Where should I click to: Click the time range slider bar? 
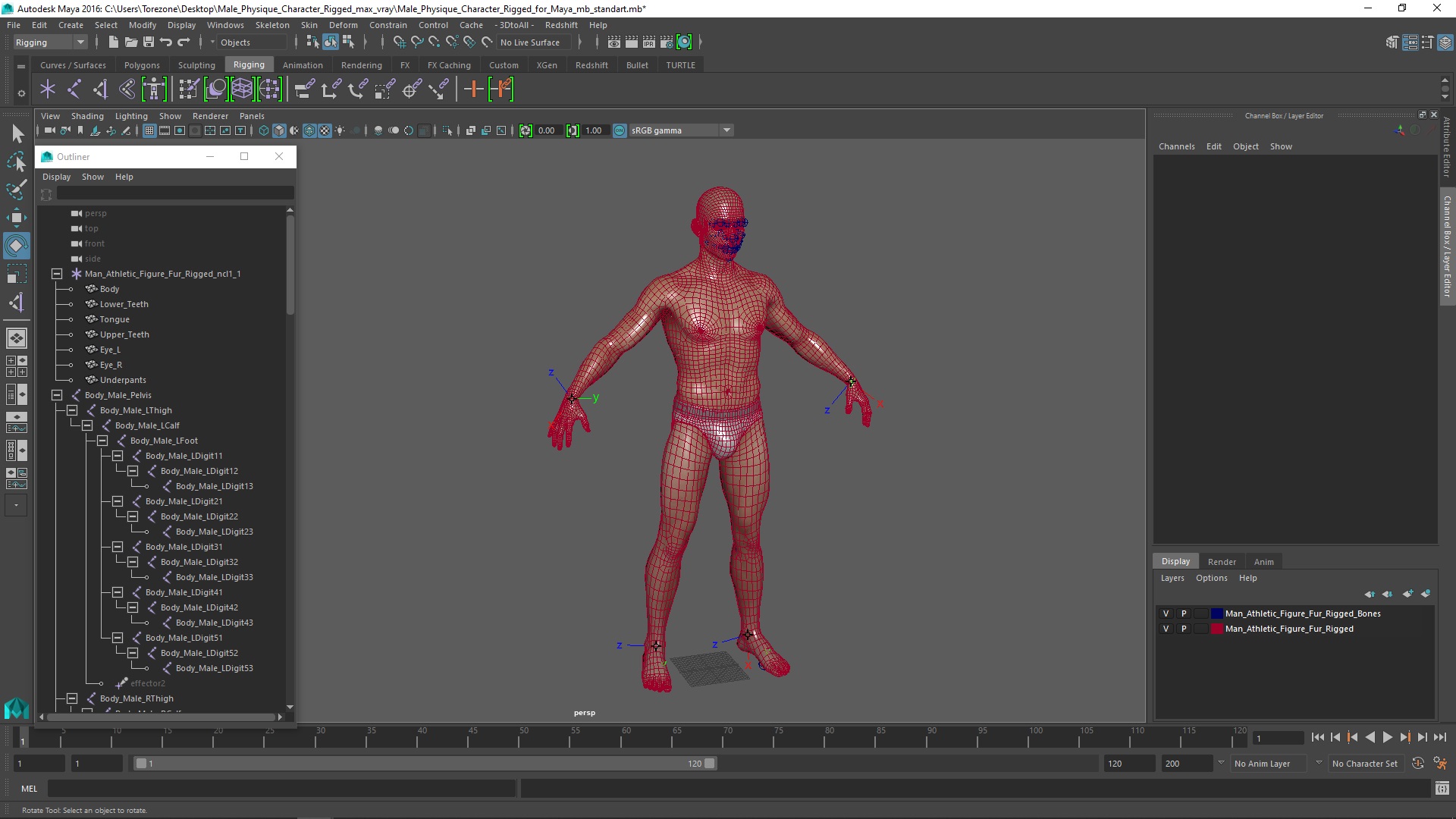[425, 764]
